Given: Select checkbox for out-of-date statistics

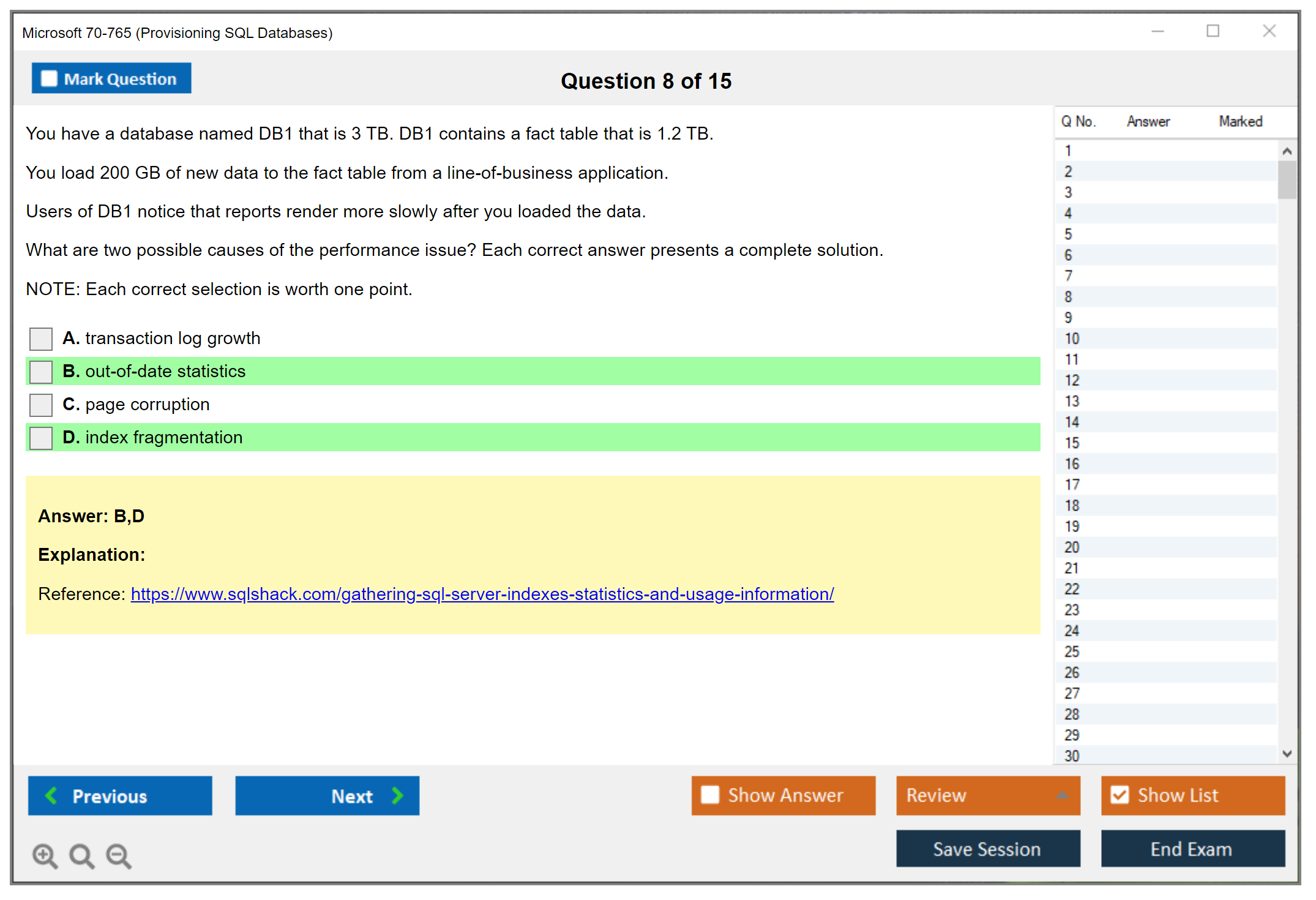Looking at the screenshot, I should (x=41, y=372).
